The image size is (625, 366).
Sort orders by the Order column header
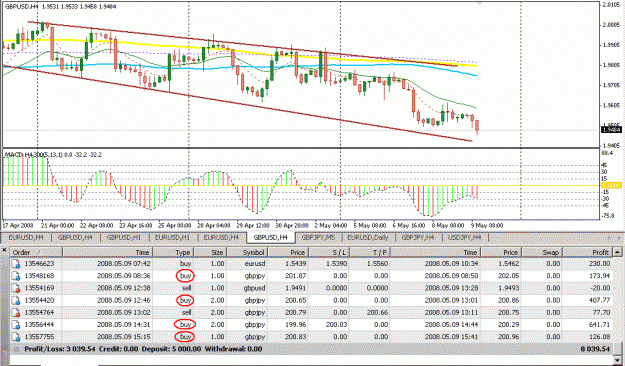coord(36,252)
